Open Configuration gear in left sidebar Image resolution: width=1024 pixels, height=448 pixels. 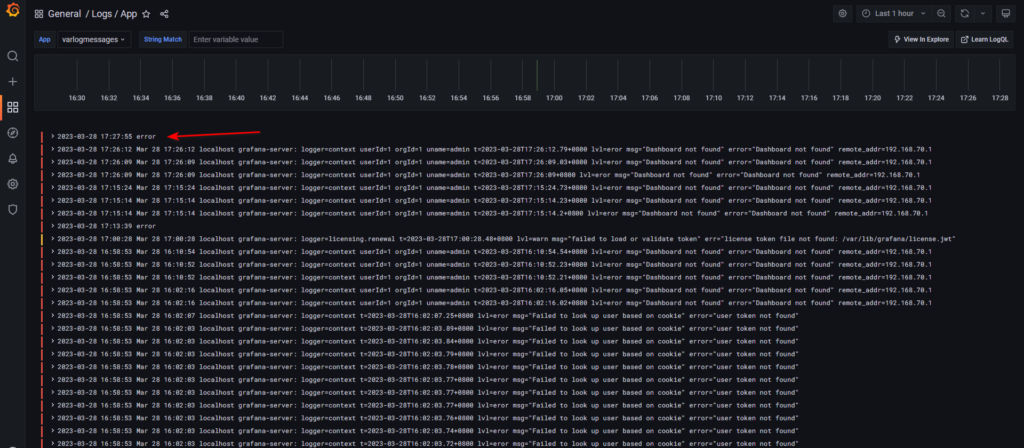pos(12,184)
